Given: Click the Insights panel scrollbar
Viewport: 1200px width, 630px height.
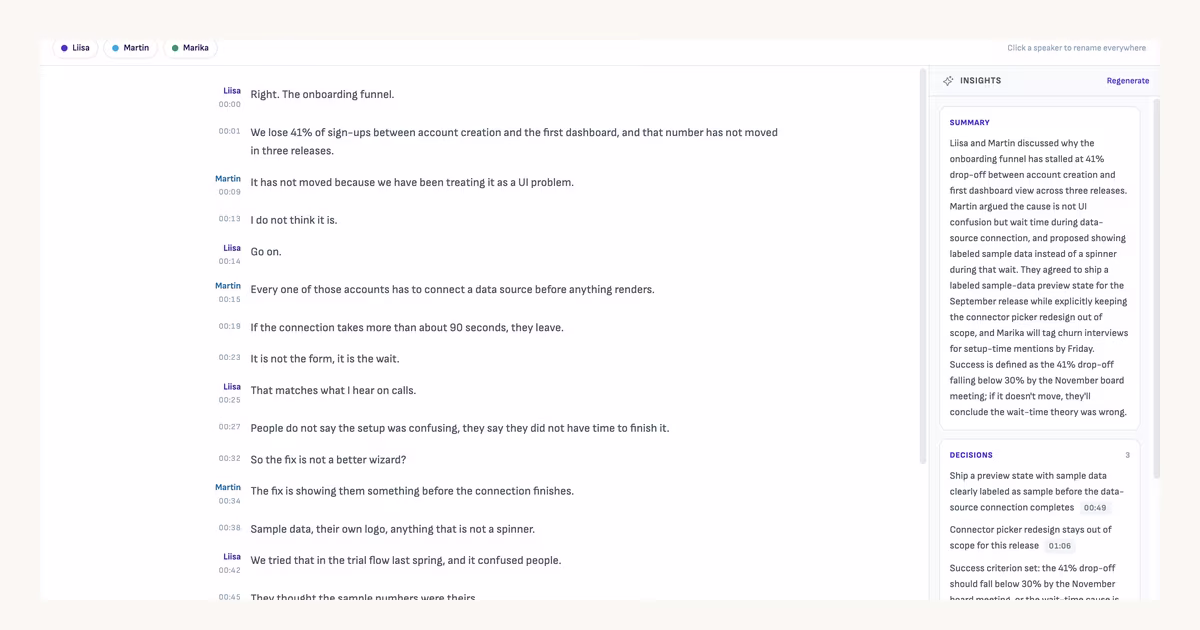Looking at the screenshot, I should (1157, 288).
